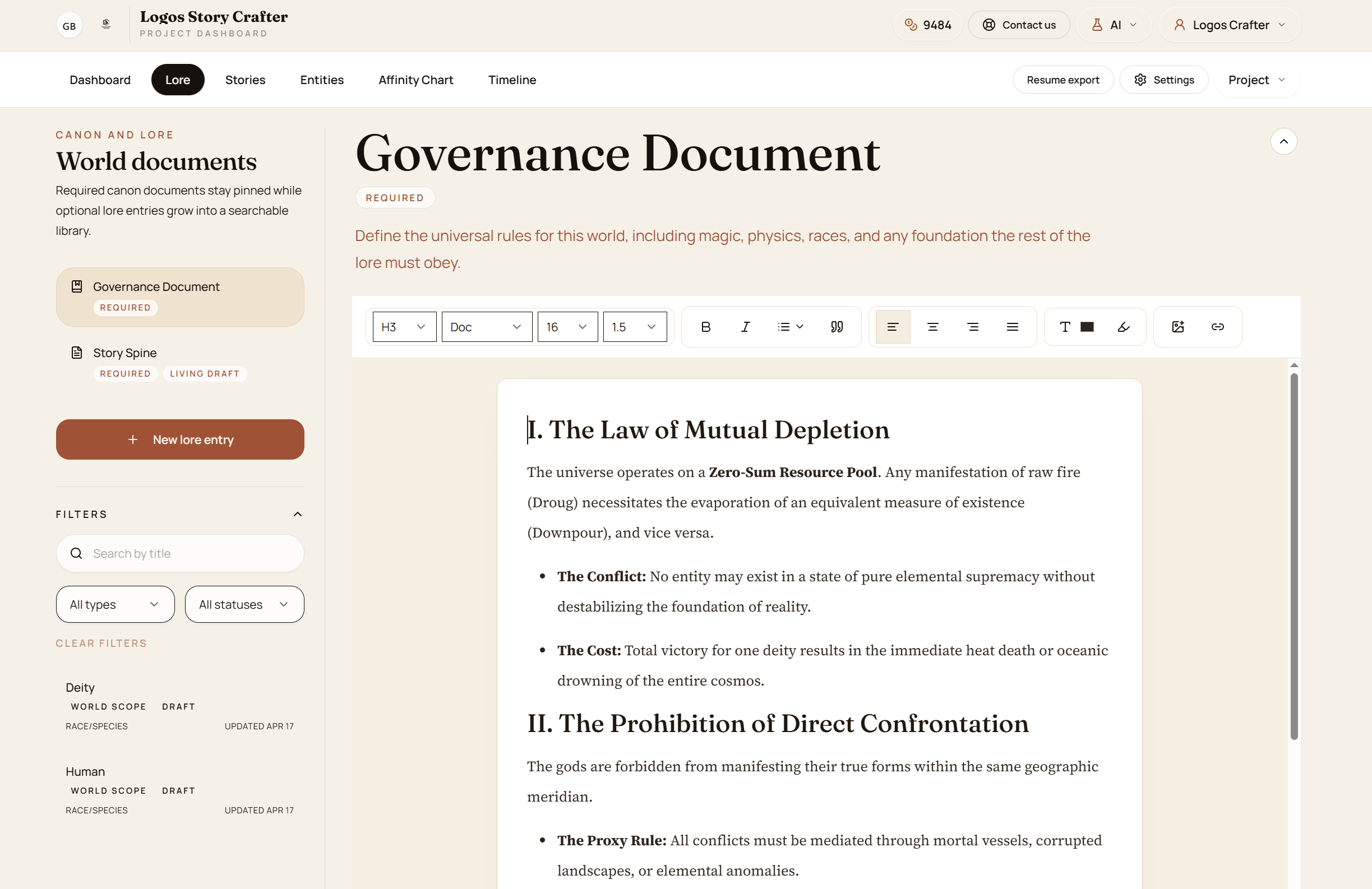Switch to the Stories tab
1372x889 pixels.
[245, 80]
